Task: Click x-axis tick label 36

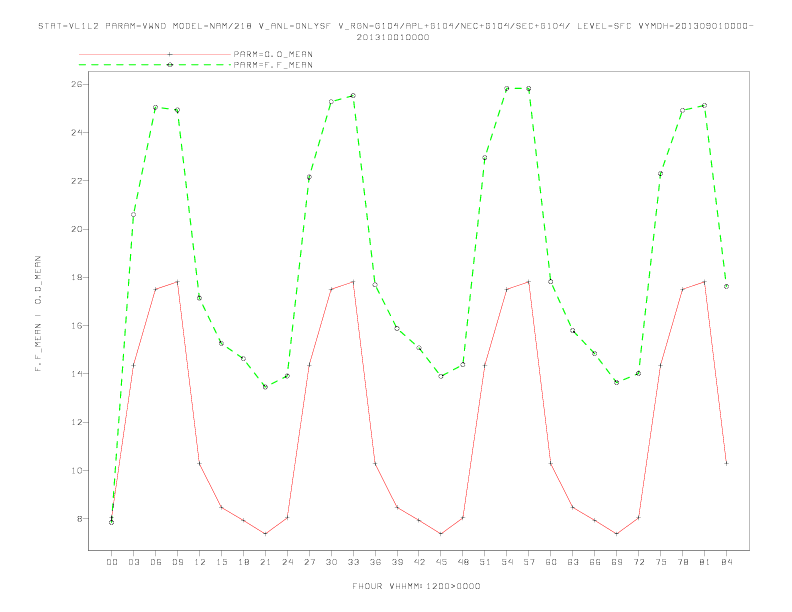Action: click(375, 562)
